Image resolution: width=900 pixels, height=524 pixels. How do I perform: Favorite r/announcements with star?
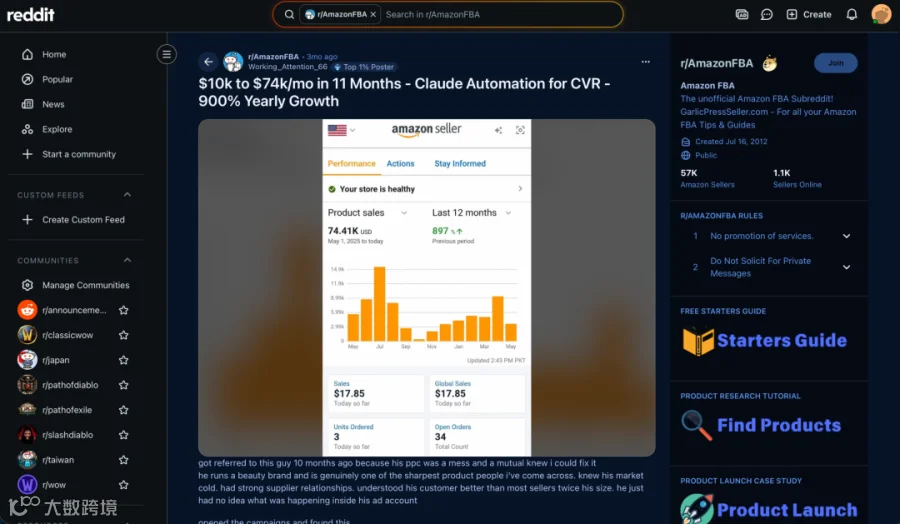123,310
